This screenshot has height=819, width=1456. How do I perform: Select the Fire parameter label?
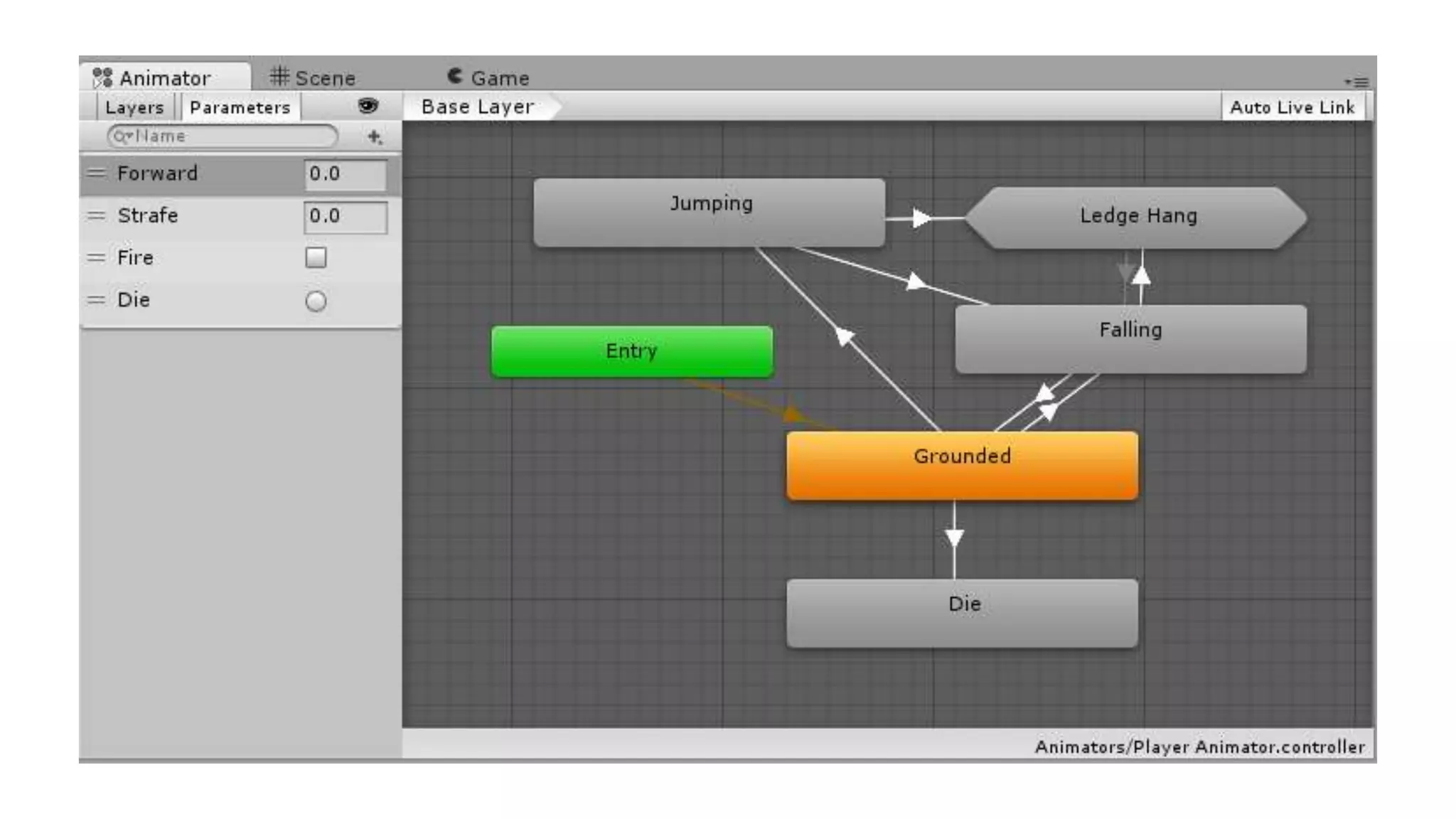[x=135, y=257]
